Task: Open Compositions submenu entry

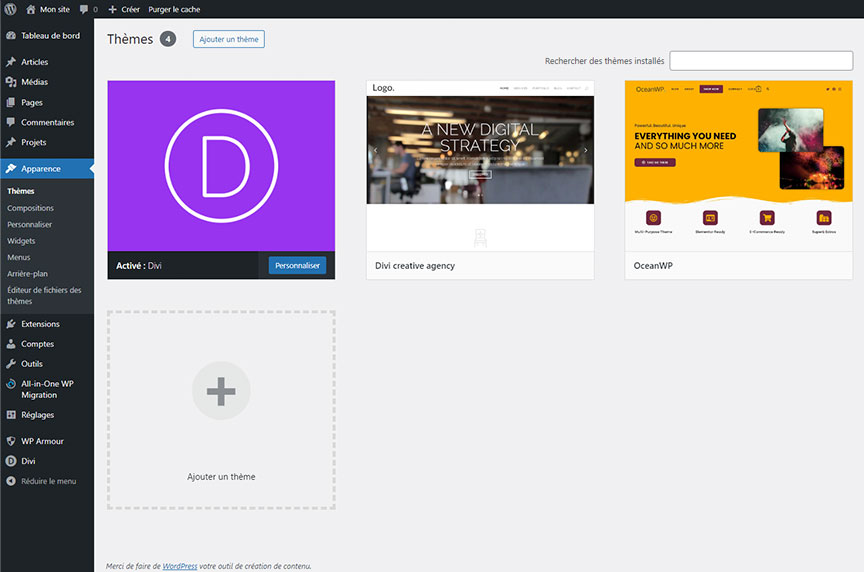Action: click(30, 208)
